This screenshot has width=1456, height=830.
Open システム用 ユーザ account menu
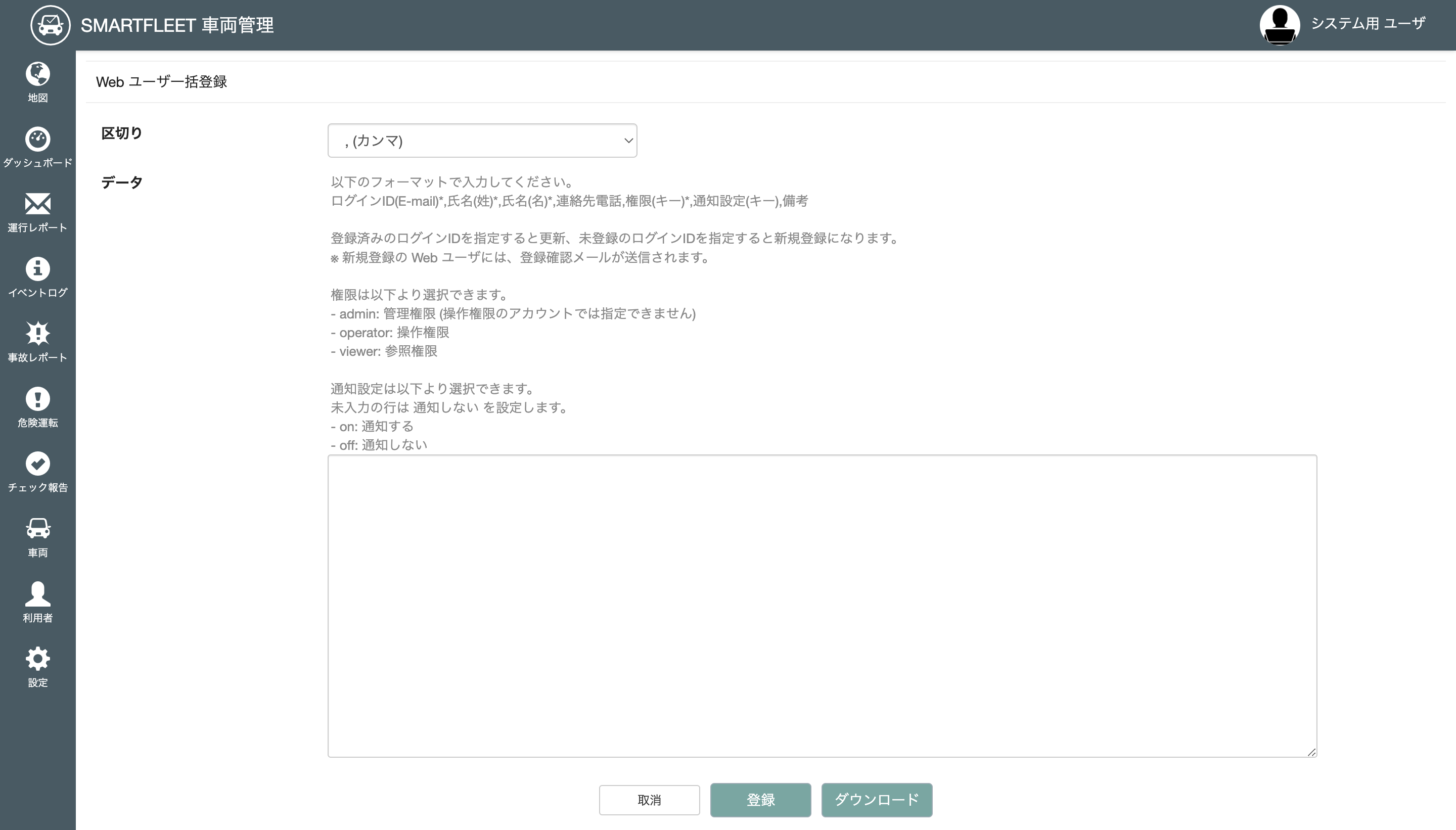(x=1368, y=23)
